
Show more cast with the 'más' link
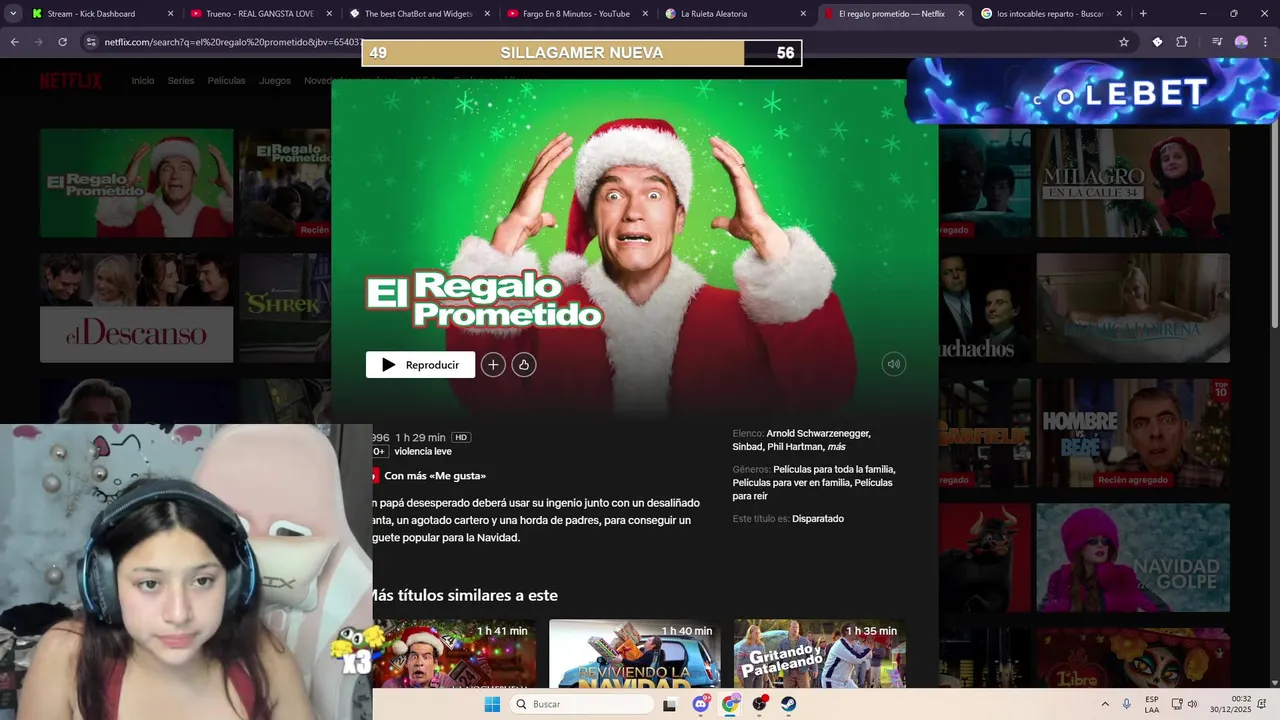pyautogui.click(x=837, y=447)
